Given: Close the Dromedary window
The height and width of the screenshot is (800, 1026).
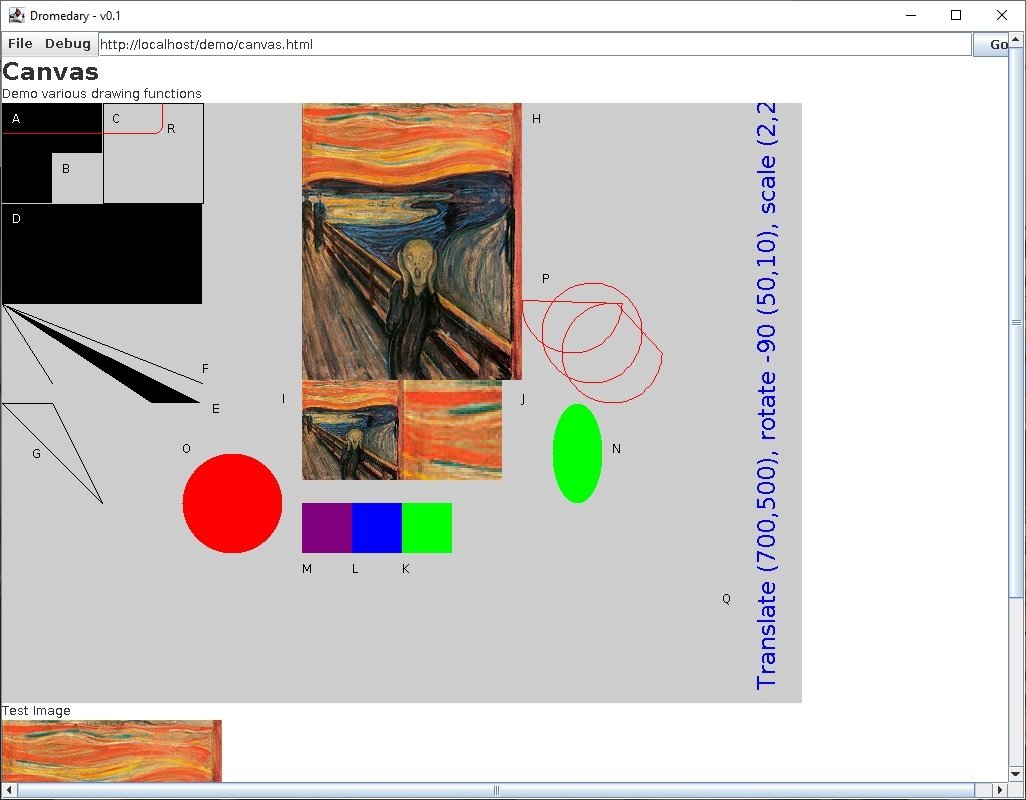Looking at the screenshot, I should 1002,15.
